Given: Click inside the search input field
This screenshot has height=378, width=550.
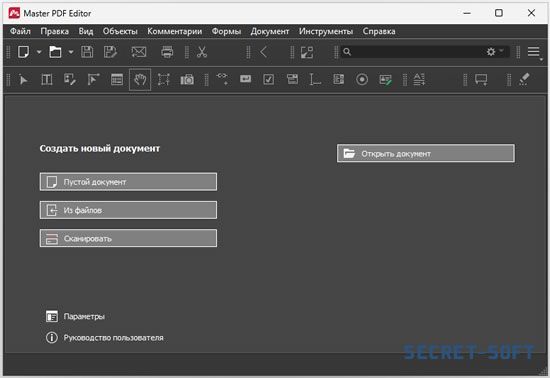Looking at the screenshot, I should [417, 52].
